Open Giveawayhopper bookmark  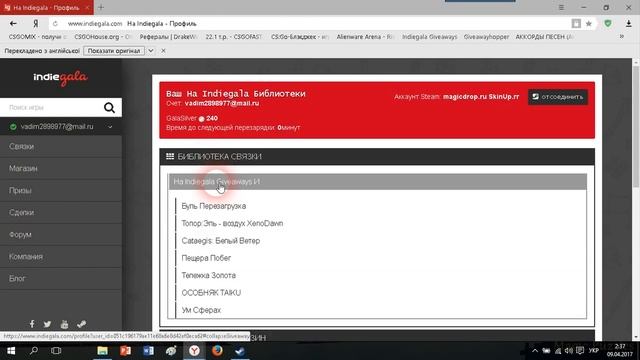click(x=486, y=37)
